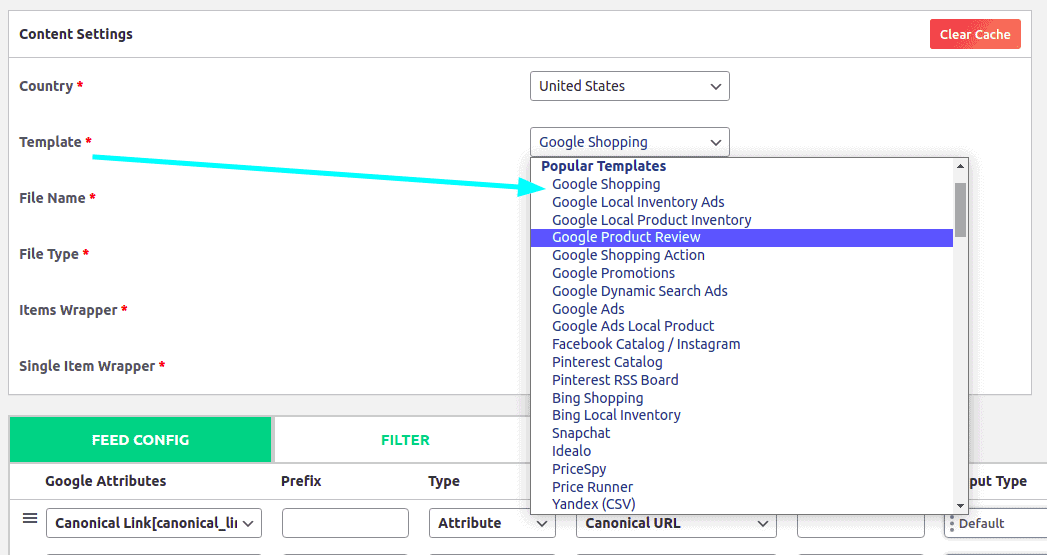Choose Price Runner template
This screenshot has width=1047, height=555.
point(741,487)
